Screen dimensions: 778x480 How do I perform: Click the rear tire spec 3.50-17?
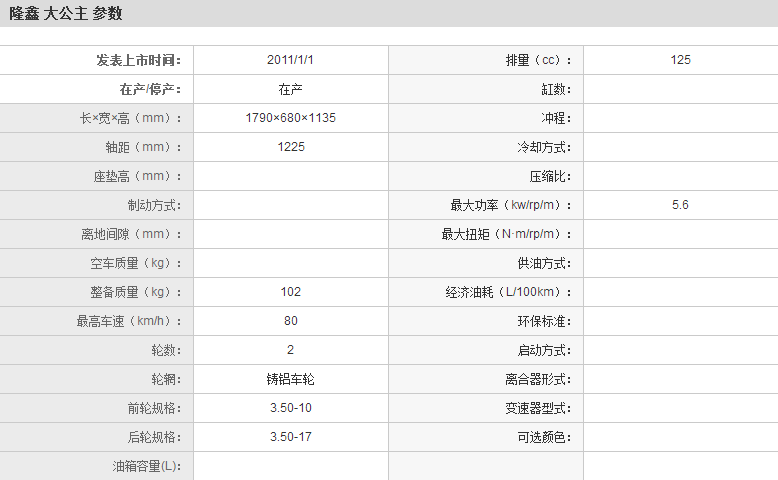(290, 437)
